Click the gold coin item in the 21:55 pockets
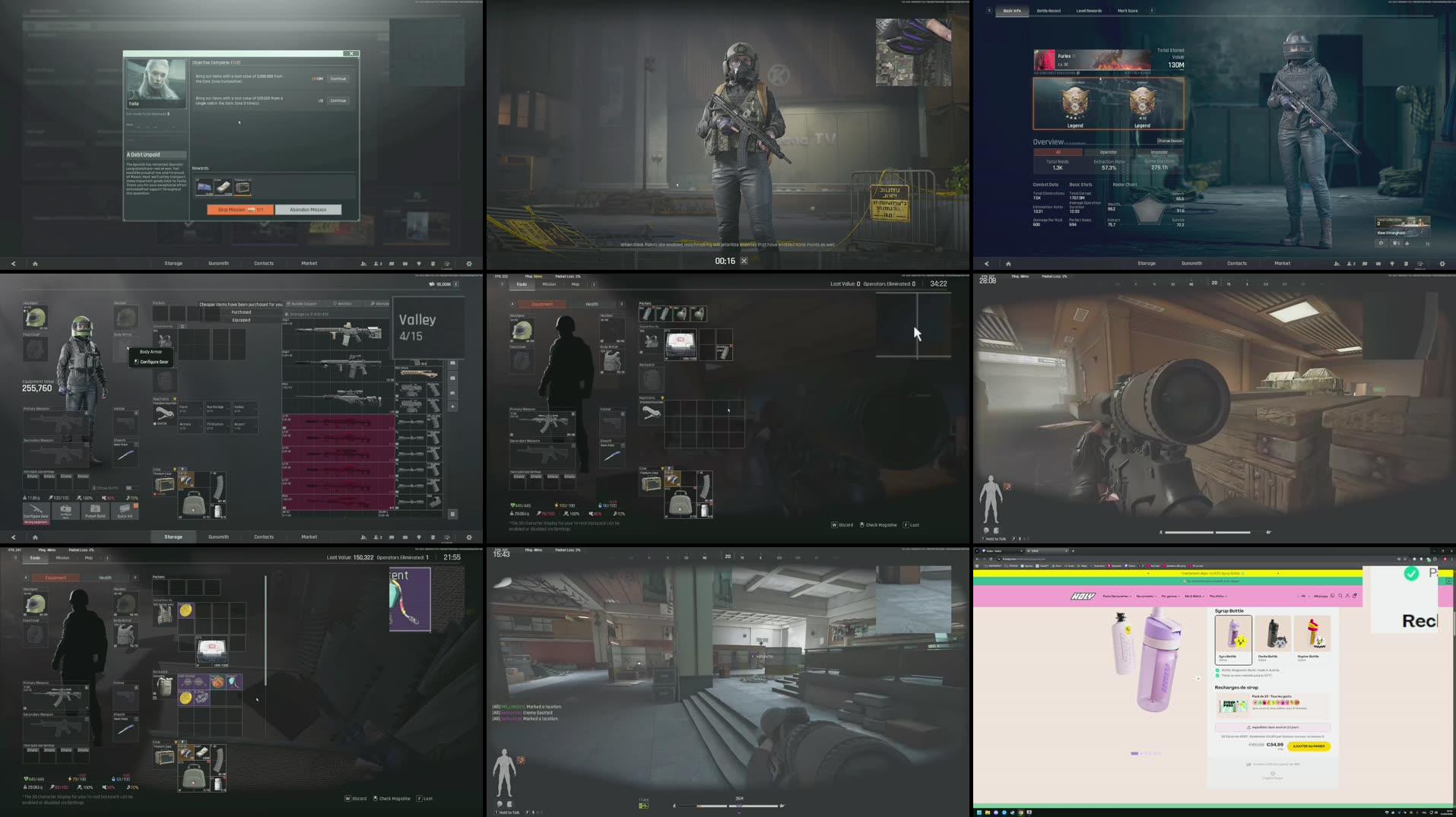Image resolution: width=1456 pixels, height=817 pixels. click(x=186, y=610)
